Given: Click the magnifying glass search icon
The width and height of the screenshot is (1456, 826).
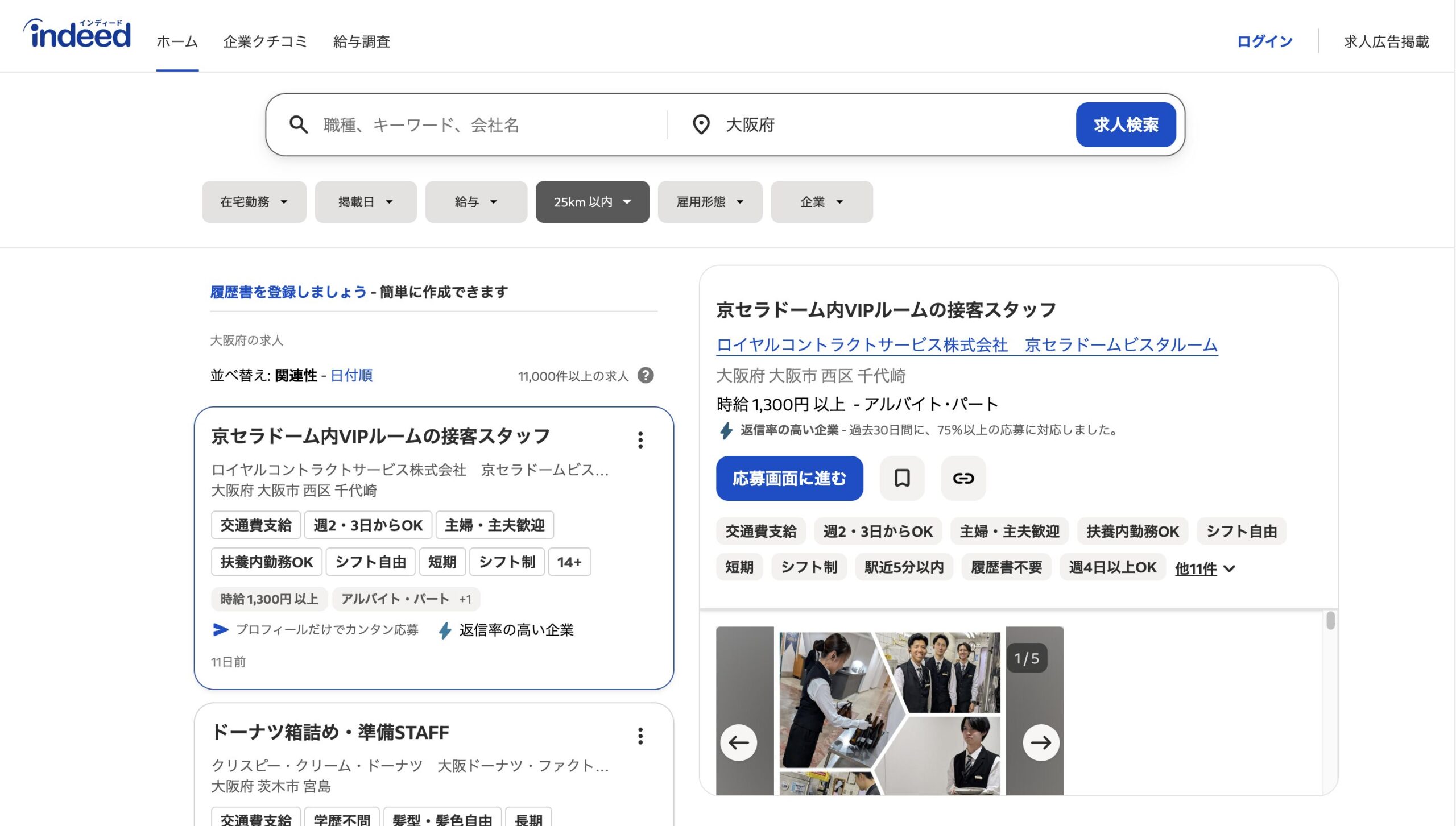Looking at the screenshot, I should pos(298,124).
